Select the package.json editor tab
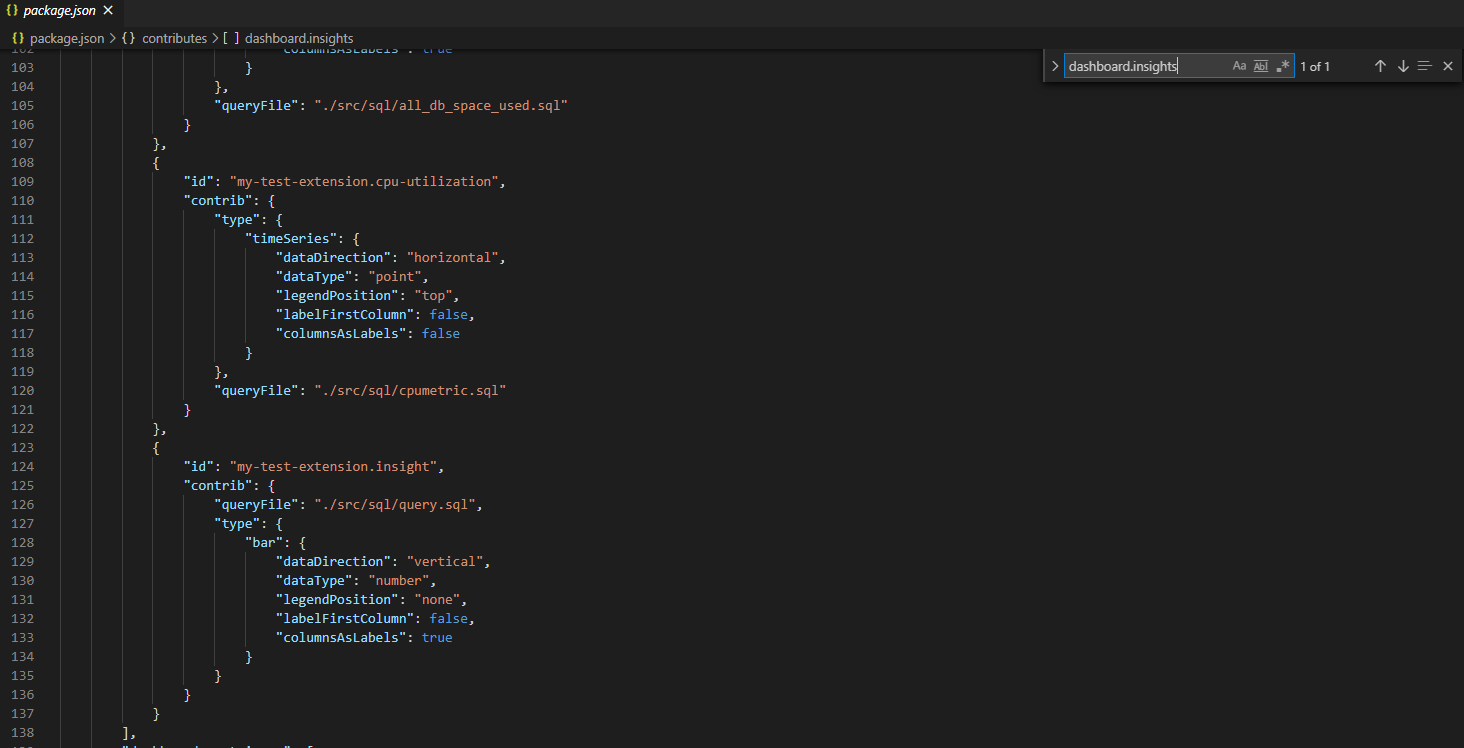 pos(60,11)
